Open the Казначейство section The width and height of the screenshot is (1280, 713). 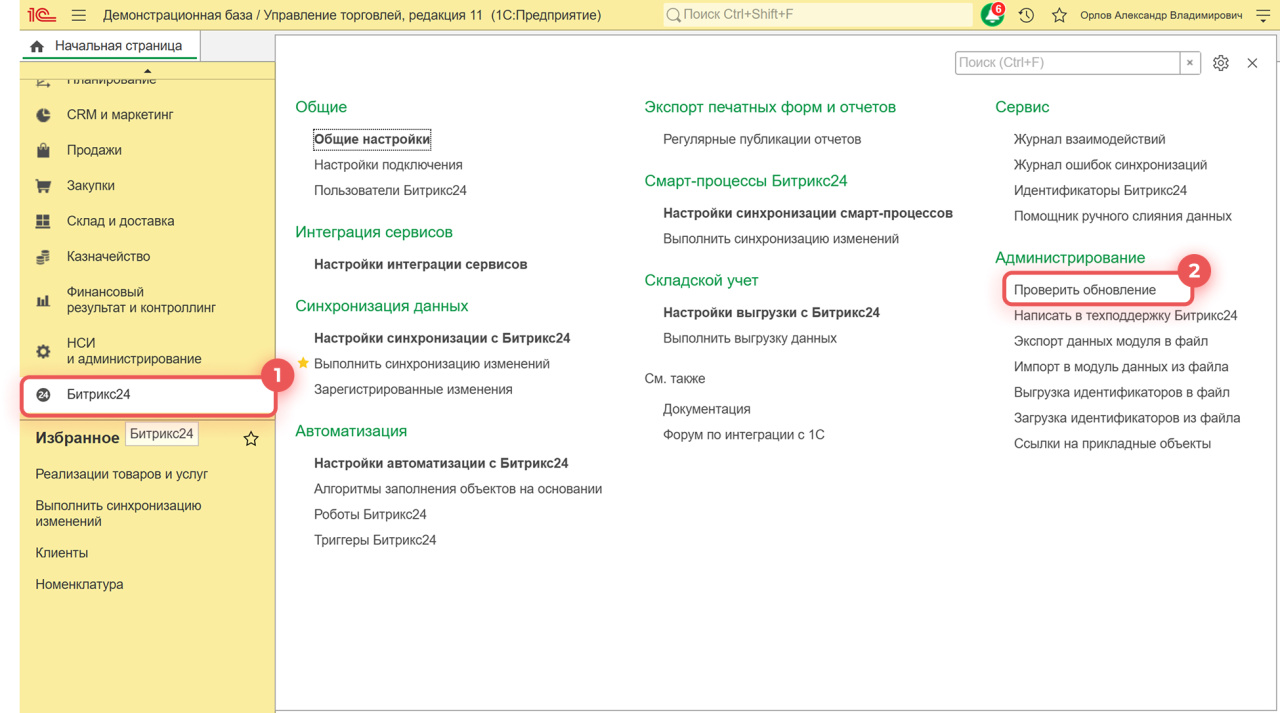(108, 257)
